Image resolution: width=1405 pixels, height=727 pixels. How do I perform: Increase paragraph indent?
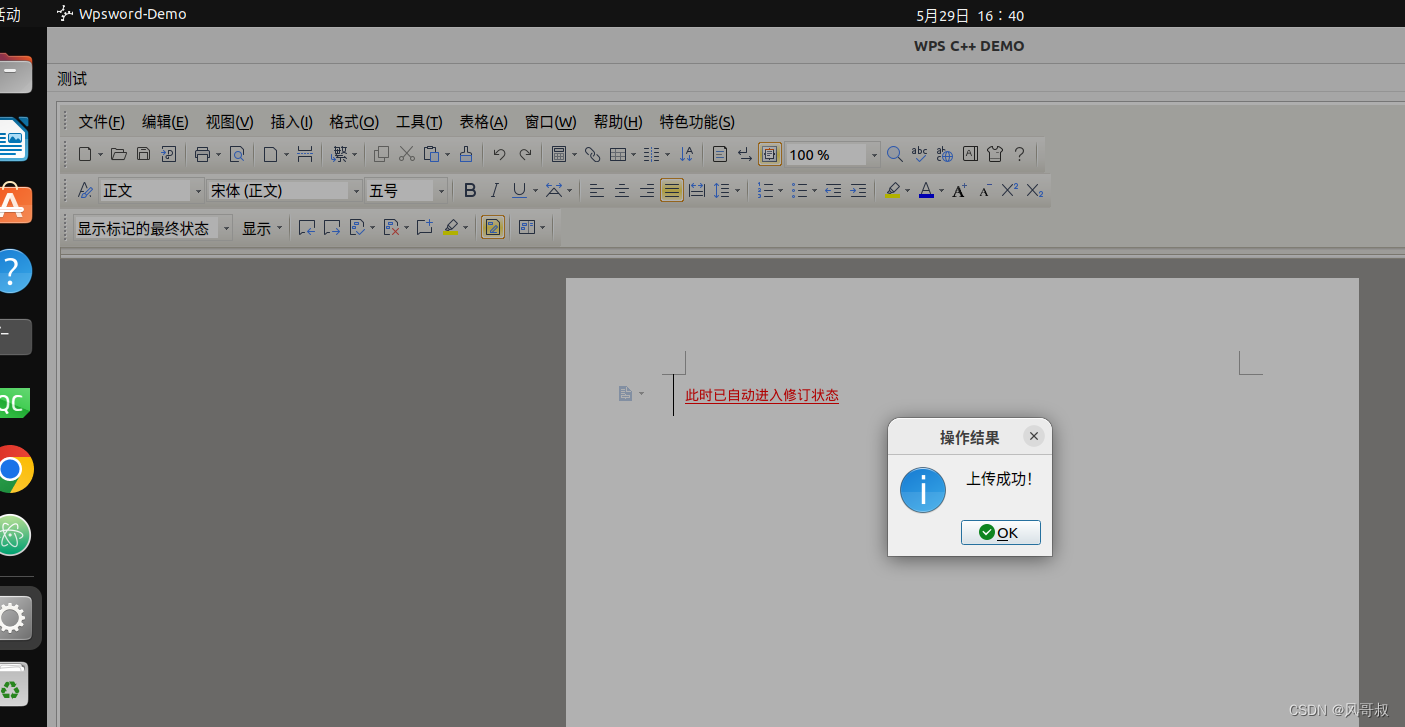[x=858, y=190]
